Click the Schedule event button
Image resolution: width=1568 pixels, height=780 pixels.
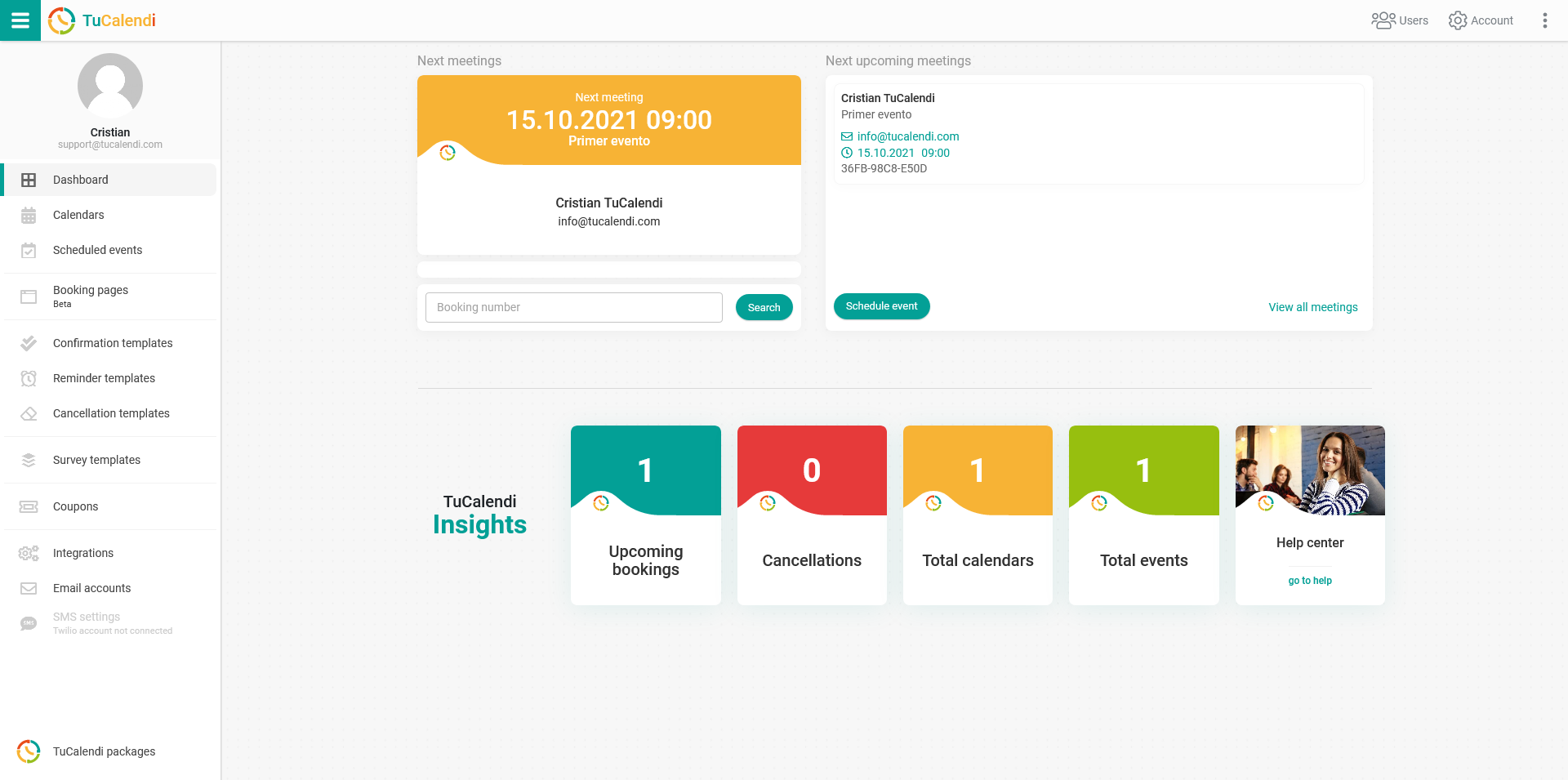point(881,306)
